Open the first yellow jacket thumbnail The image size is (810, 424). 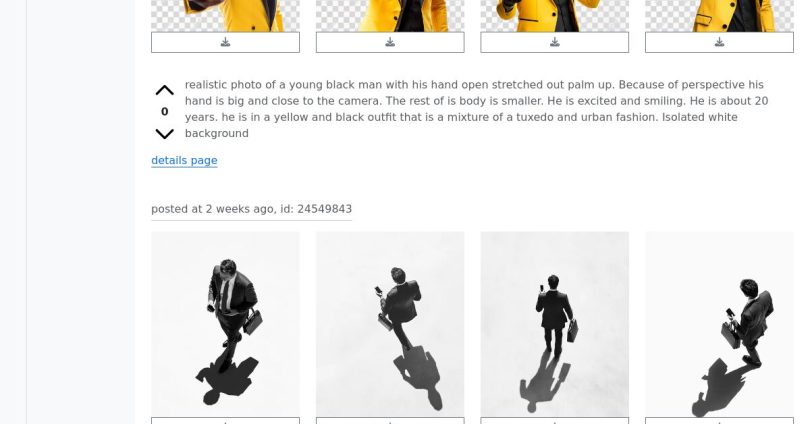pos(225,15)
